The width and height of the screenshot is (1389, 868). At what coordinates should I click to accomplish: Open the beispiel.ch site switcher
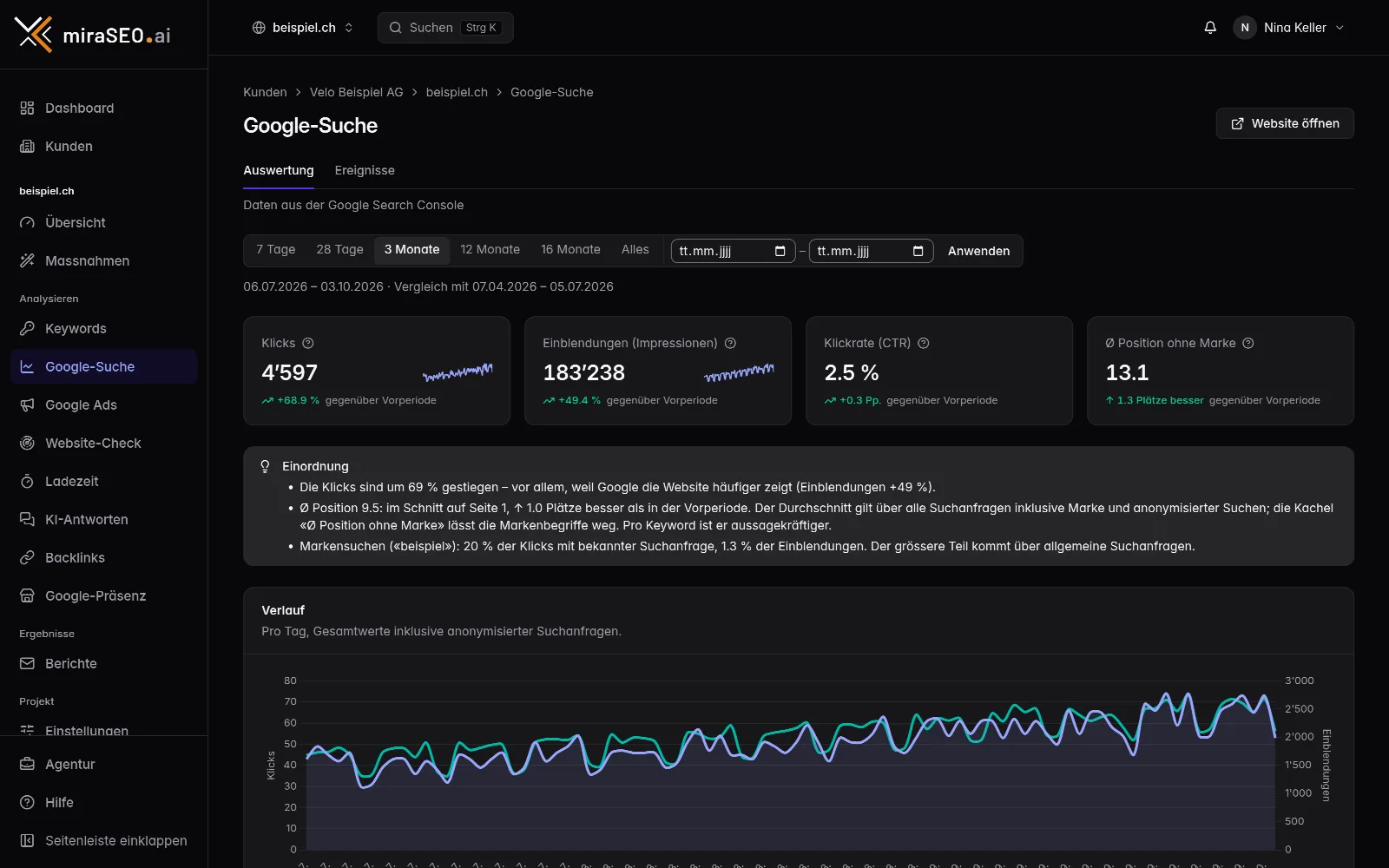click(x=302, y=28)
